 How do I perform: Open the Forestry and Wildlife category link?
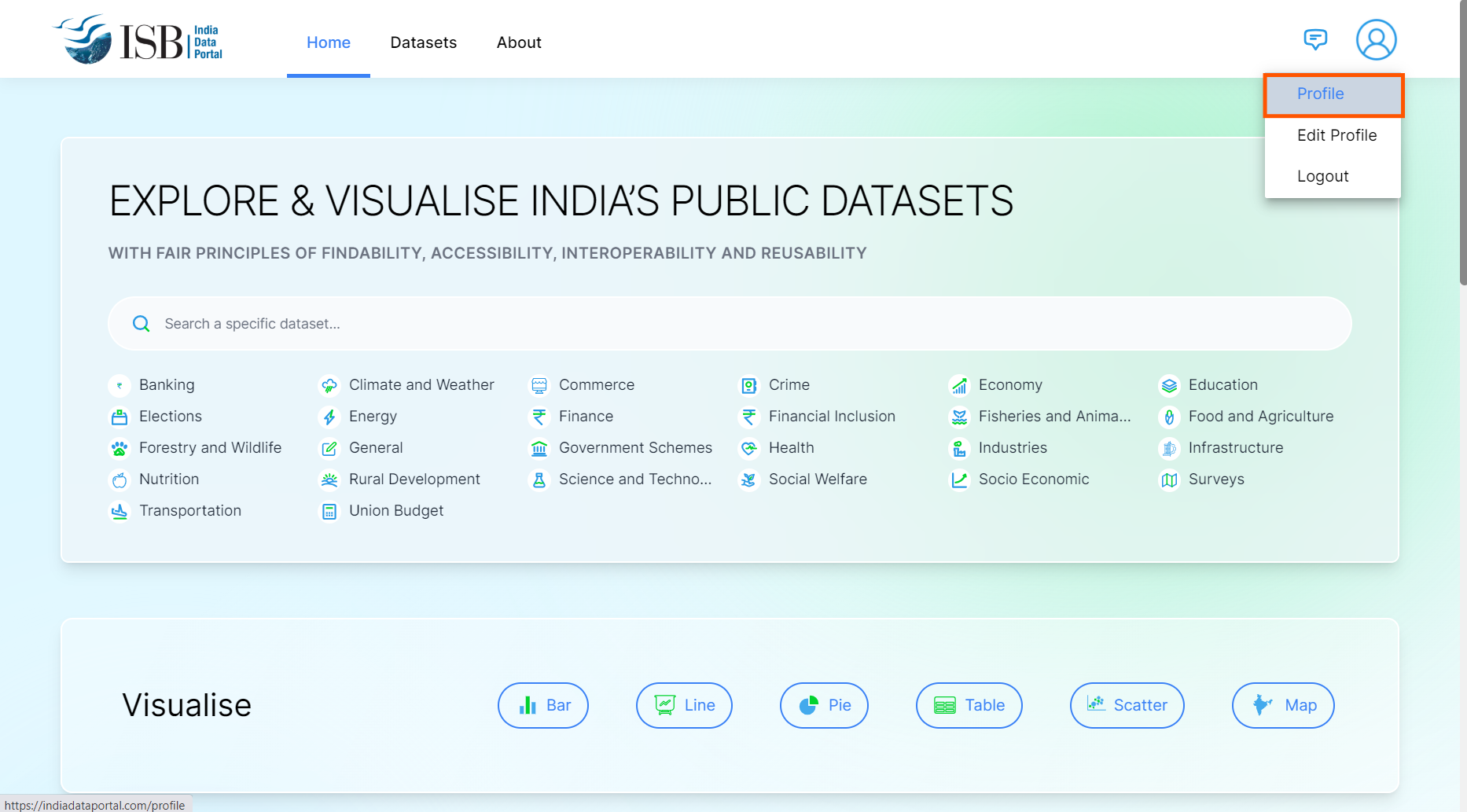tap(210, 448)
